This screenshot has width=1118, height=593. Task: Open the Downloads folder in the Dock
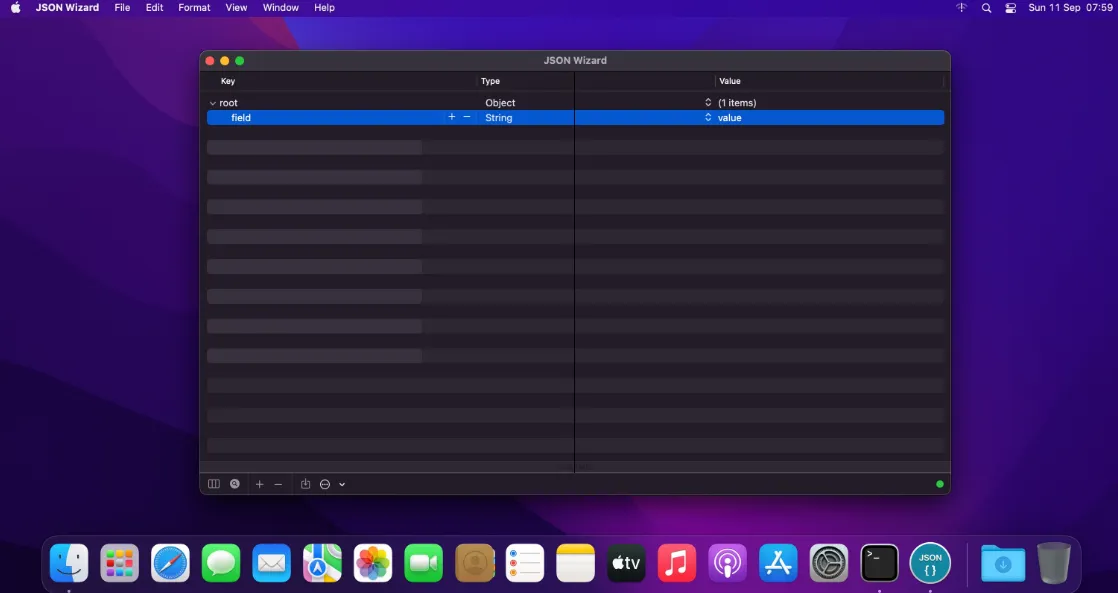1003,563
